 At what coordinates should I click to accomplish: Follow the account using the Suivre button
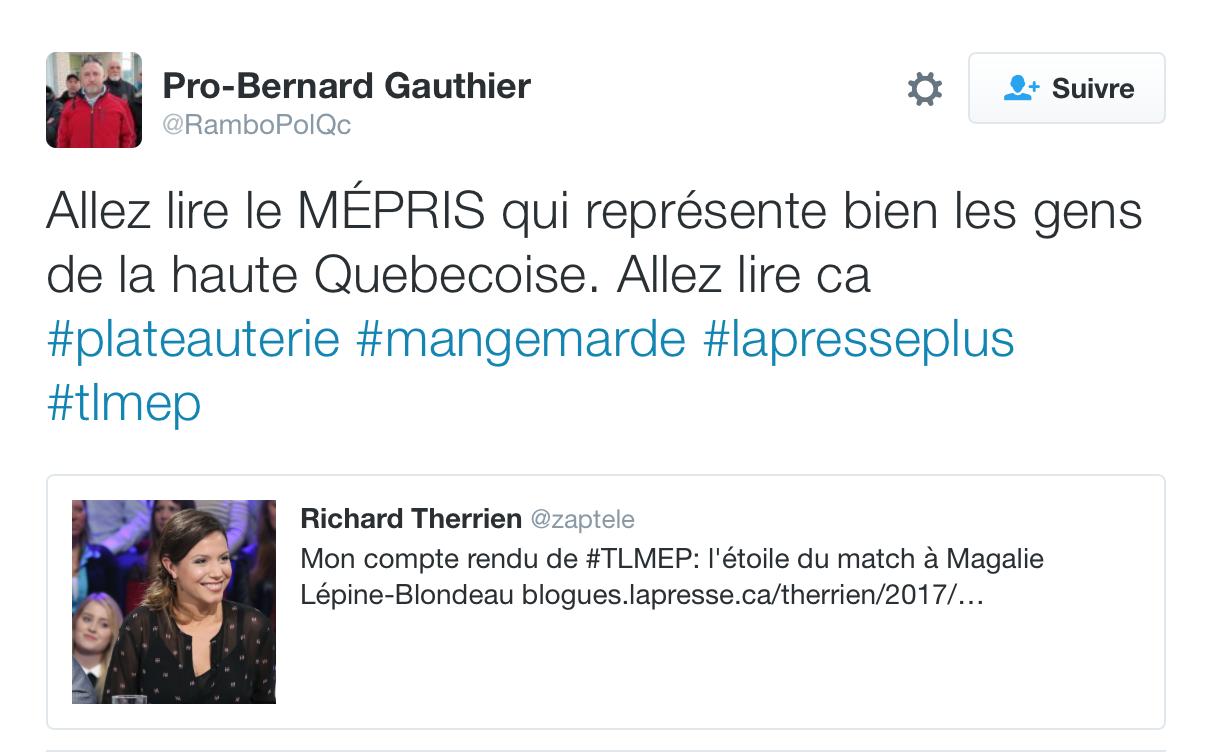point(1066,88)
